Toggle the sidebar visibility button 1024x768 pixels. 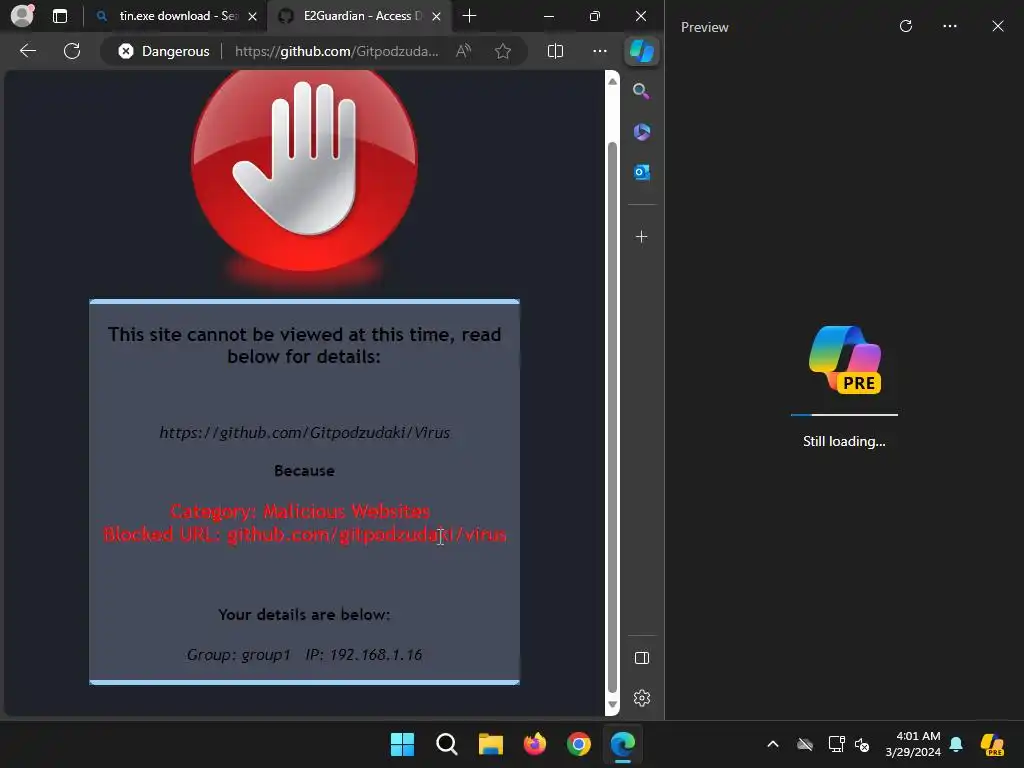641,658
